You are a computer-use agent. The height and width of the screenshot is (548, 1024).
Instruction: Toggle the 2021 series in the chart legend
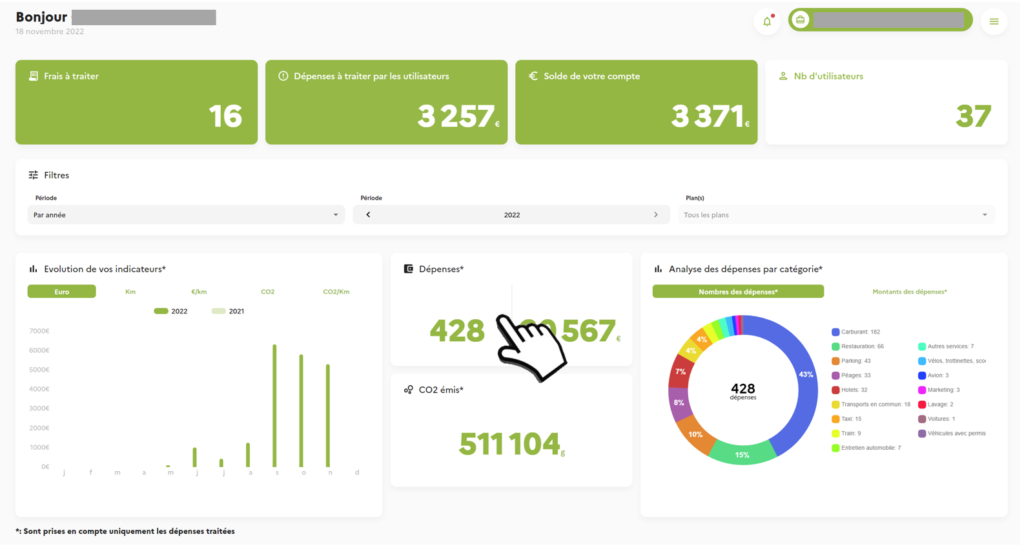click(228, 312)
